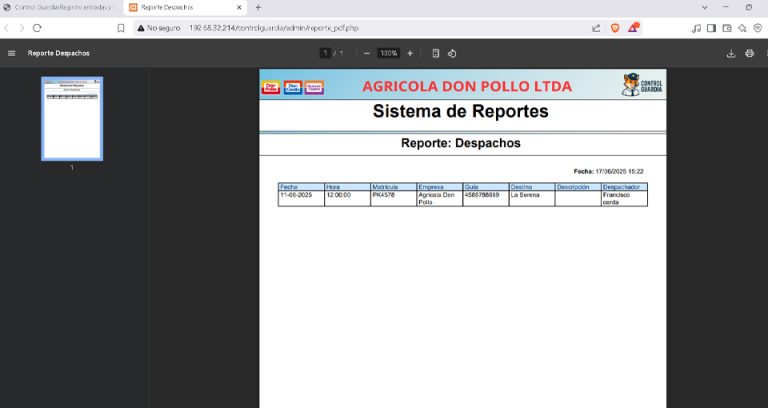Reload the current page
The width and height of the screenshot is (768, 408).
37,28
